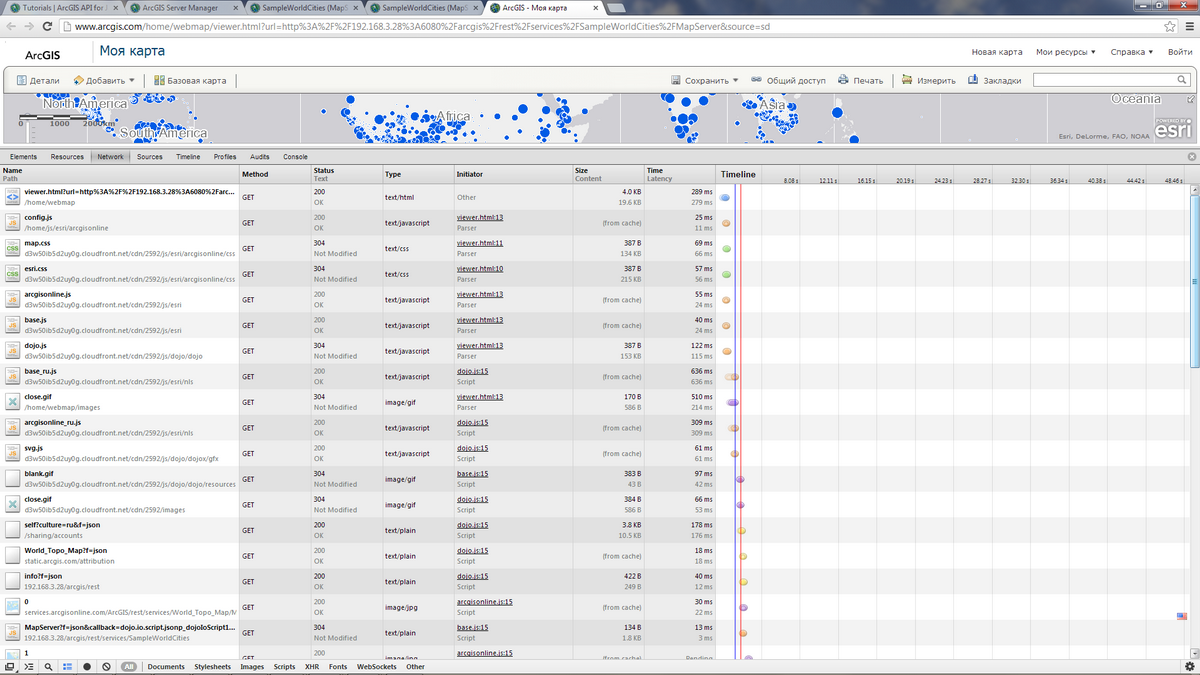Viewport: 1200px width, 675px height.
Task: Filter network requests by XHR
Action: 312,666
